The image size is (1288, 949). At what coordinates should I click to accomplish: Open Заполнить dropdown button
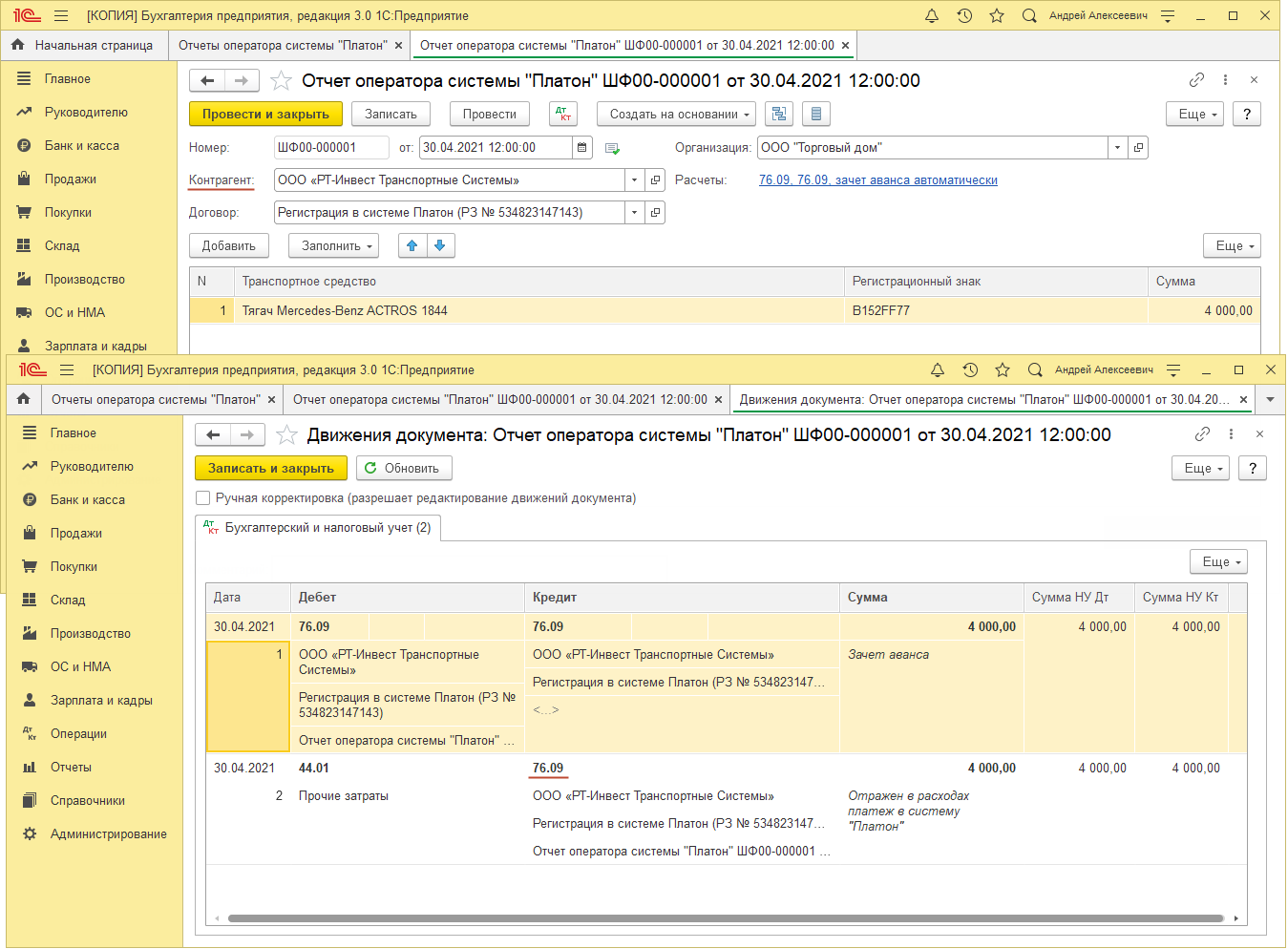[334, 245]
